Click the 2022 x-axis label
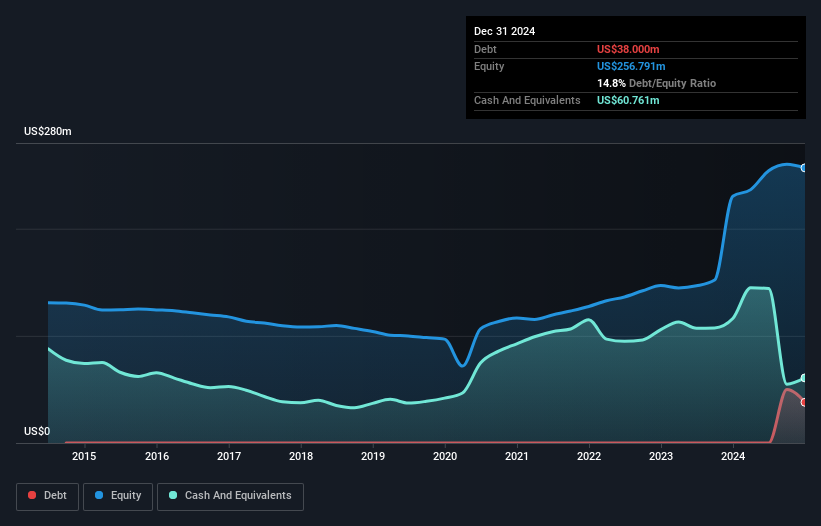 coord(589,456)
